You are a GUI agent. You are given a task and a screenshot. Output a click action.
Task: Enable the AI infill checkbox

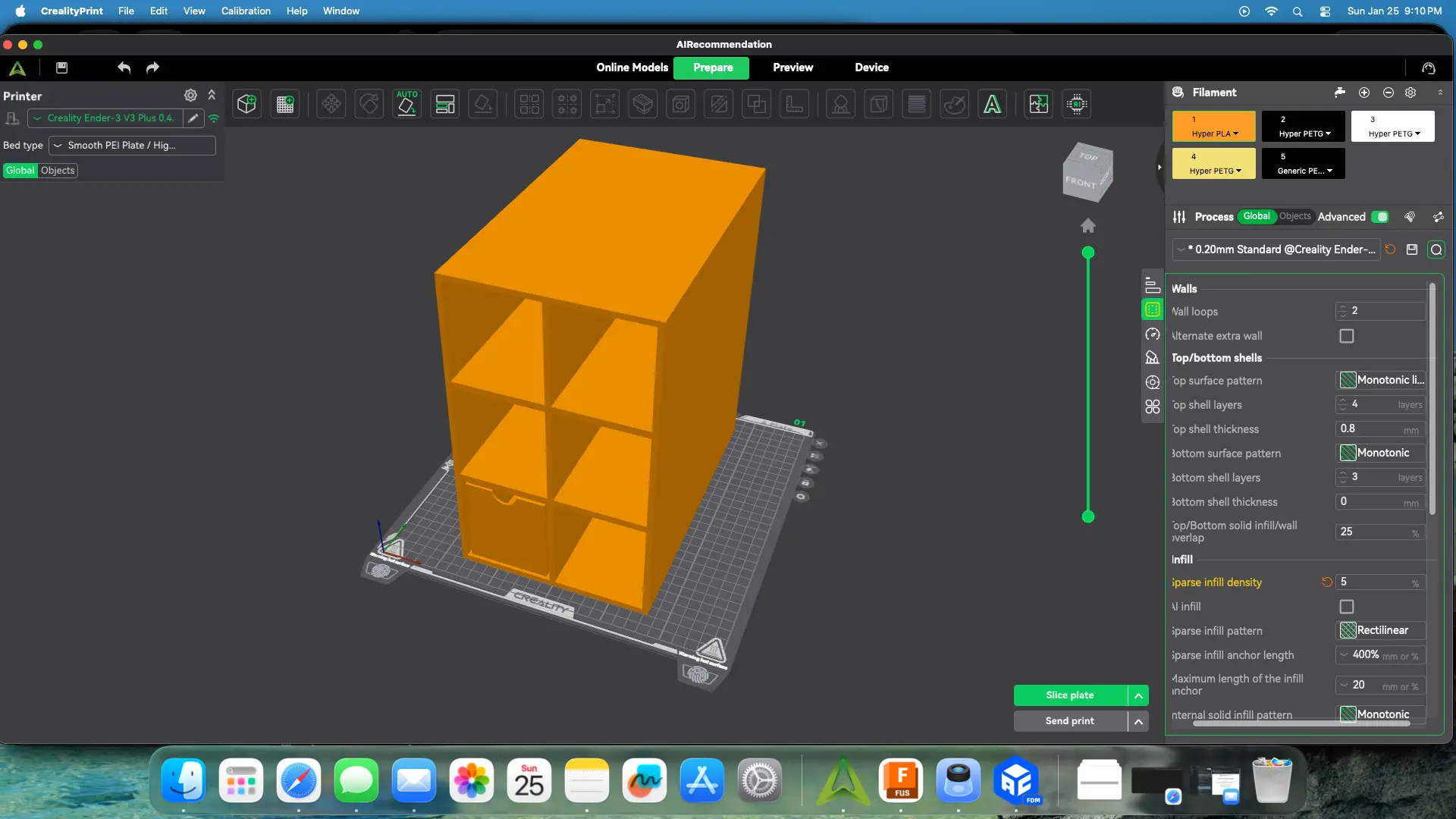1347,607
